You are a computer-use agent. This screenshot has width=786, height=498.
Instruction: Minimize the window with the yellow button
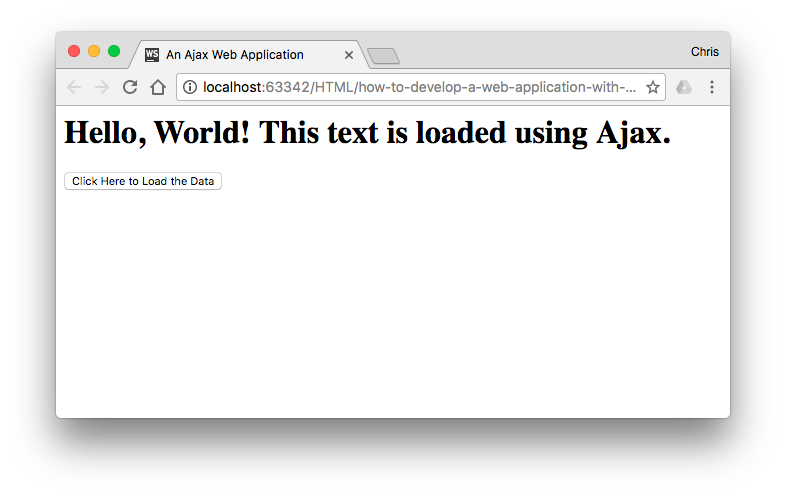(x=94, y=51)
